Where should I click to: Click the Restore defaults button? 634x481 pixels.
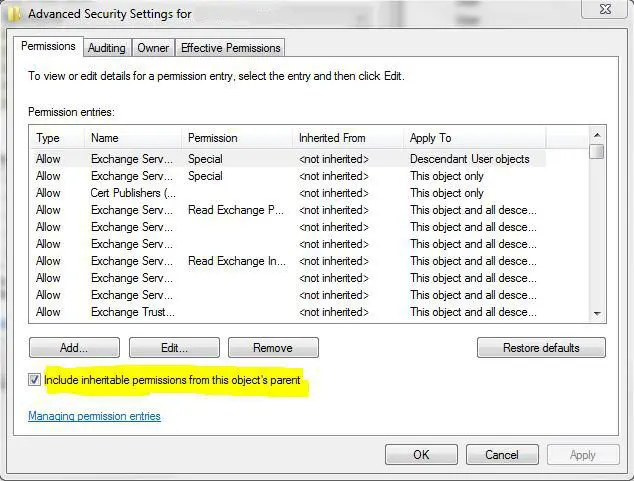[x=541, y=348]
